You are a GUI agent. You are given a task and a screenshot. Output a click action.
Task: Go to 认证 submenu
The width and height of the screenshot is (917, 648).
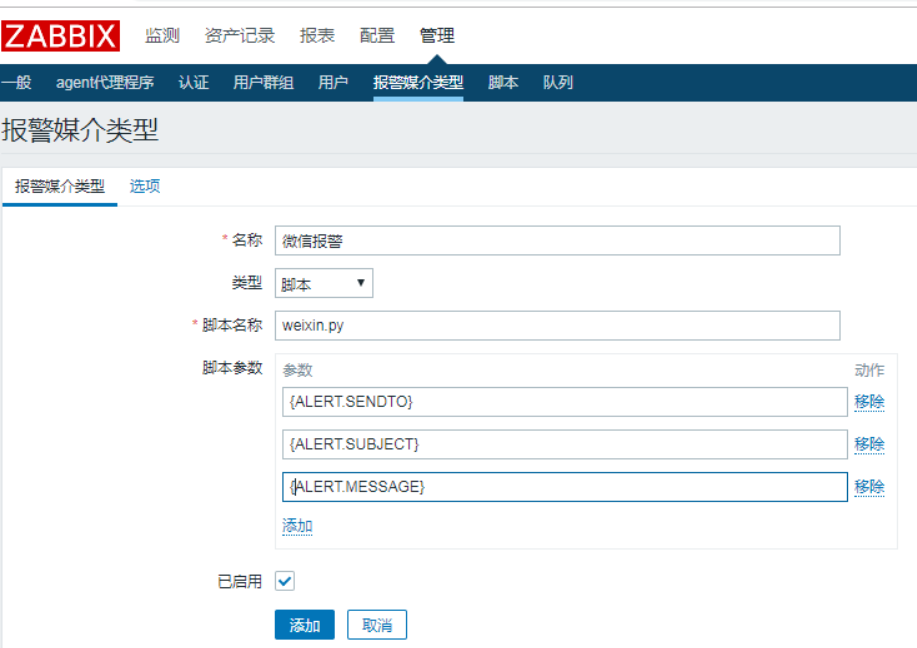(x=194, y=82)
